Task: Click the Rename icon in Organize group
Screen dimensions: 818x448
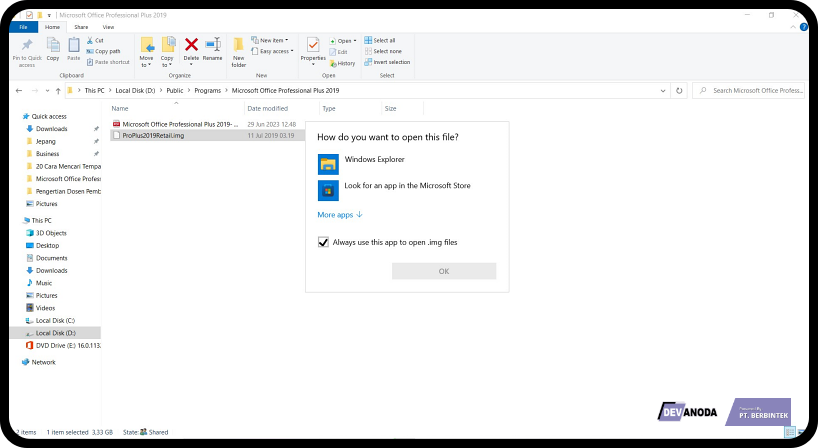Action: pos(212,45)
